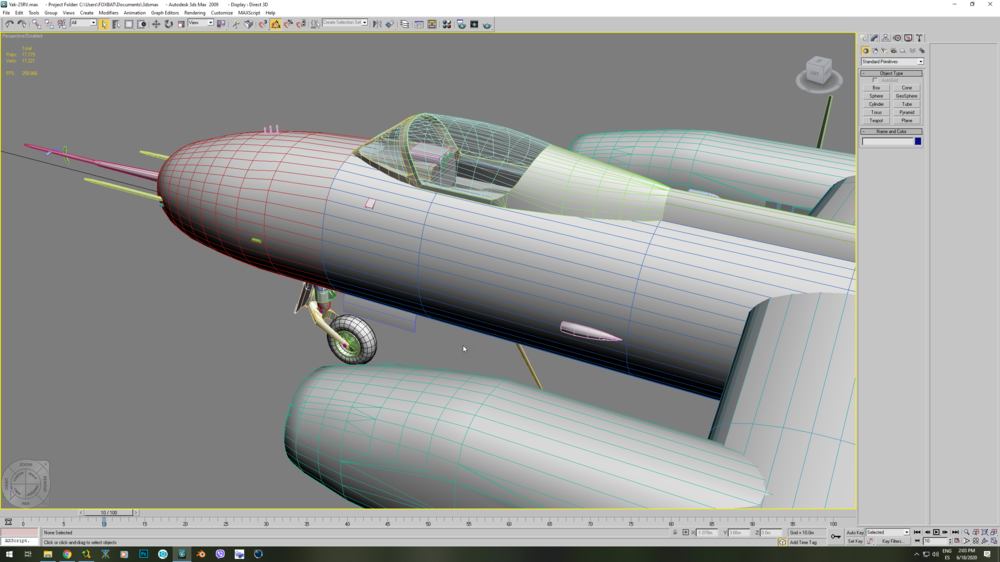Switch to the Modify command panel tab
The image size is (1000, 562).
(x=874, y=38)
